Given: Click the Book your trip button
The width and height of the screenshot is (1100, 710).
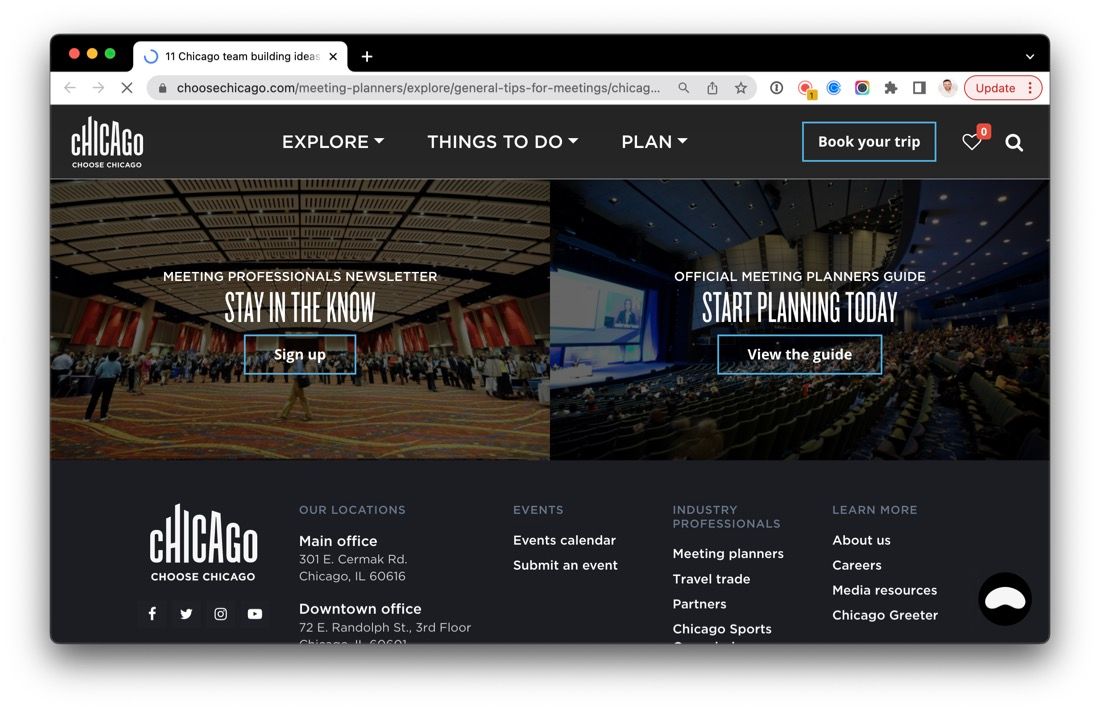Looking at the screenshot, I should click(869, 142).
